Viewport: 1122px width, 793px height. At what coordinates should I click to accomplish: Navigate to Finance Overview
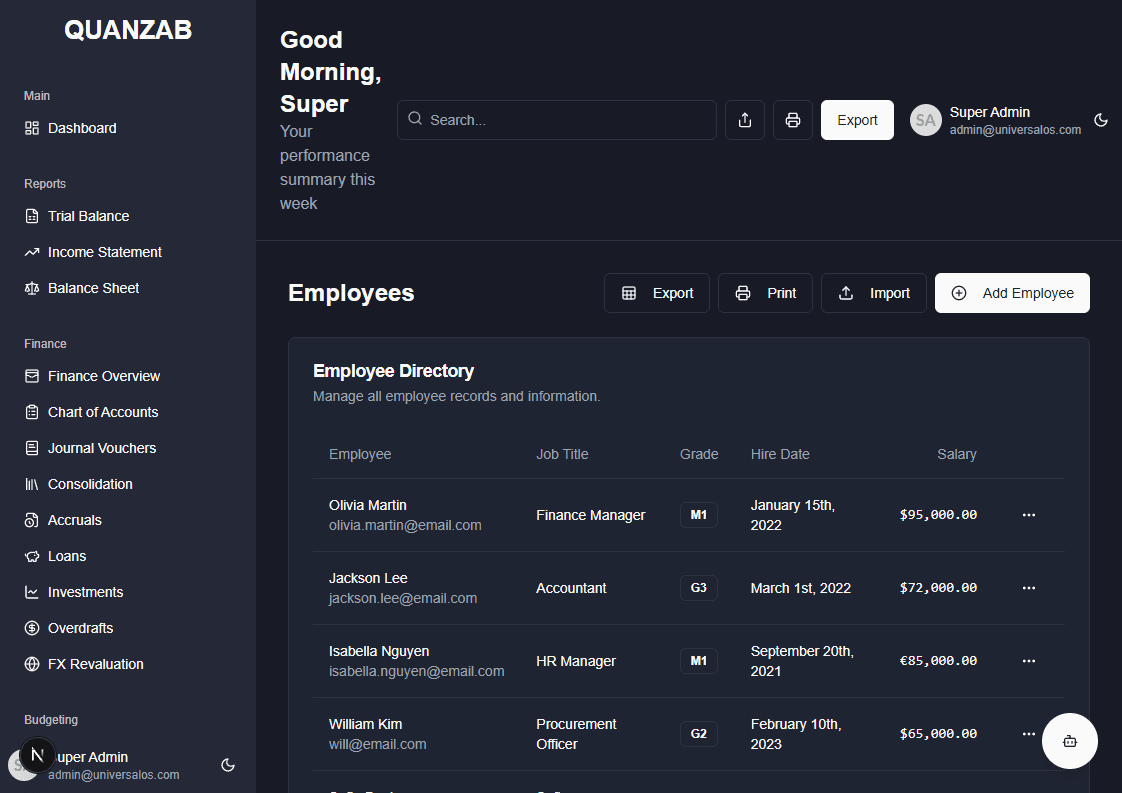pyautogui.click(x=92, y=376)
